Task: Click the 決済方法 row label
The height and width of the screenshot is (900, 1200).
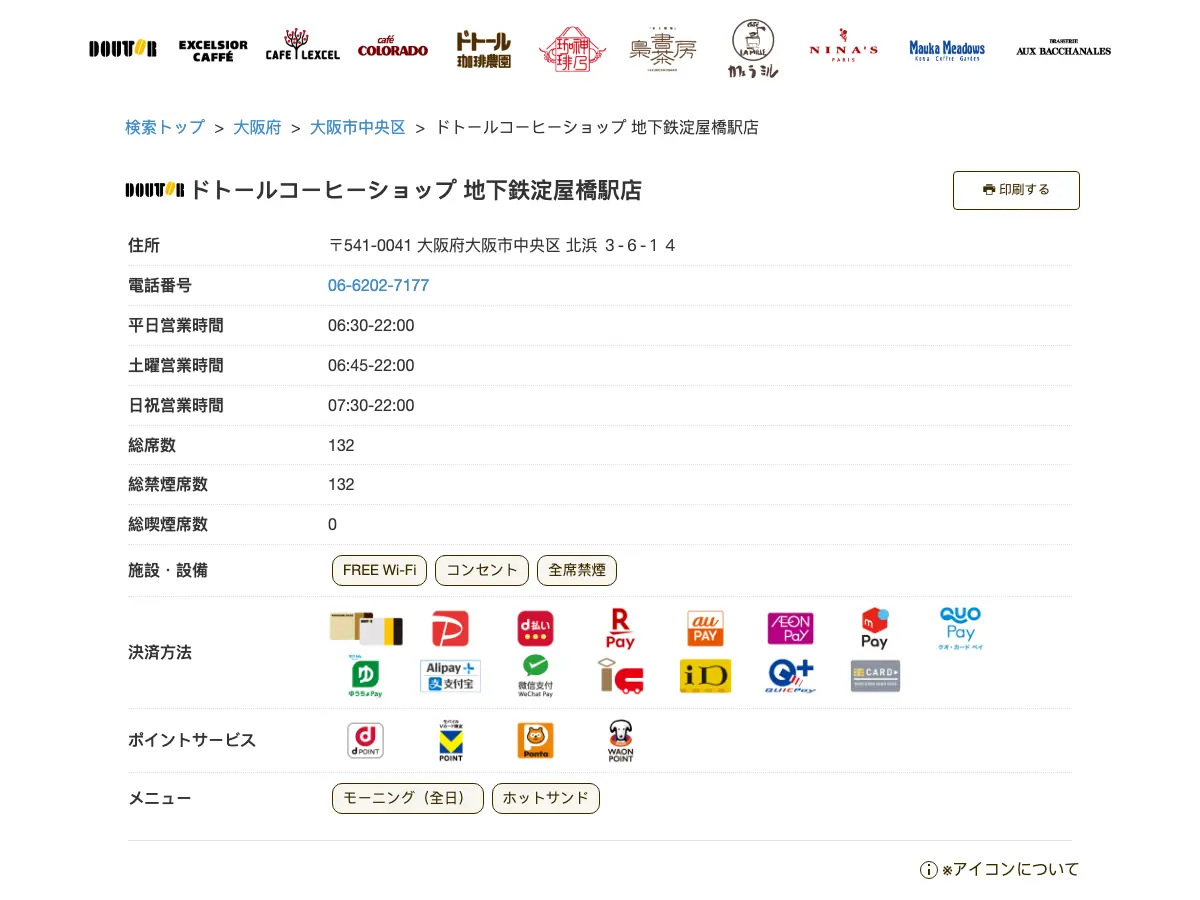Action: (x=160, y=653)
